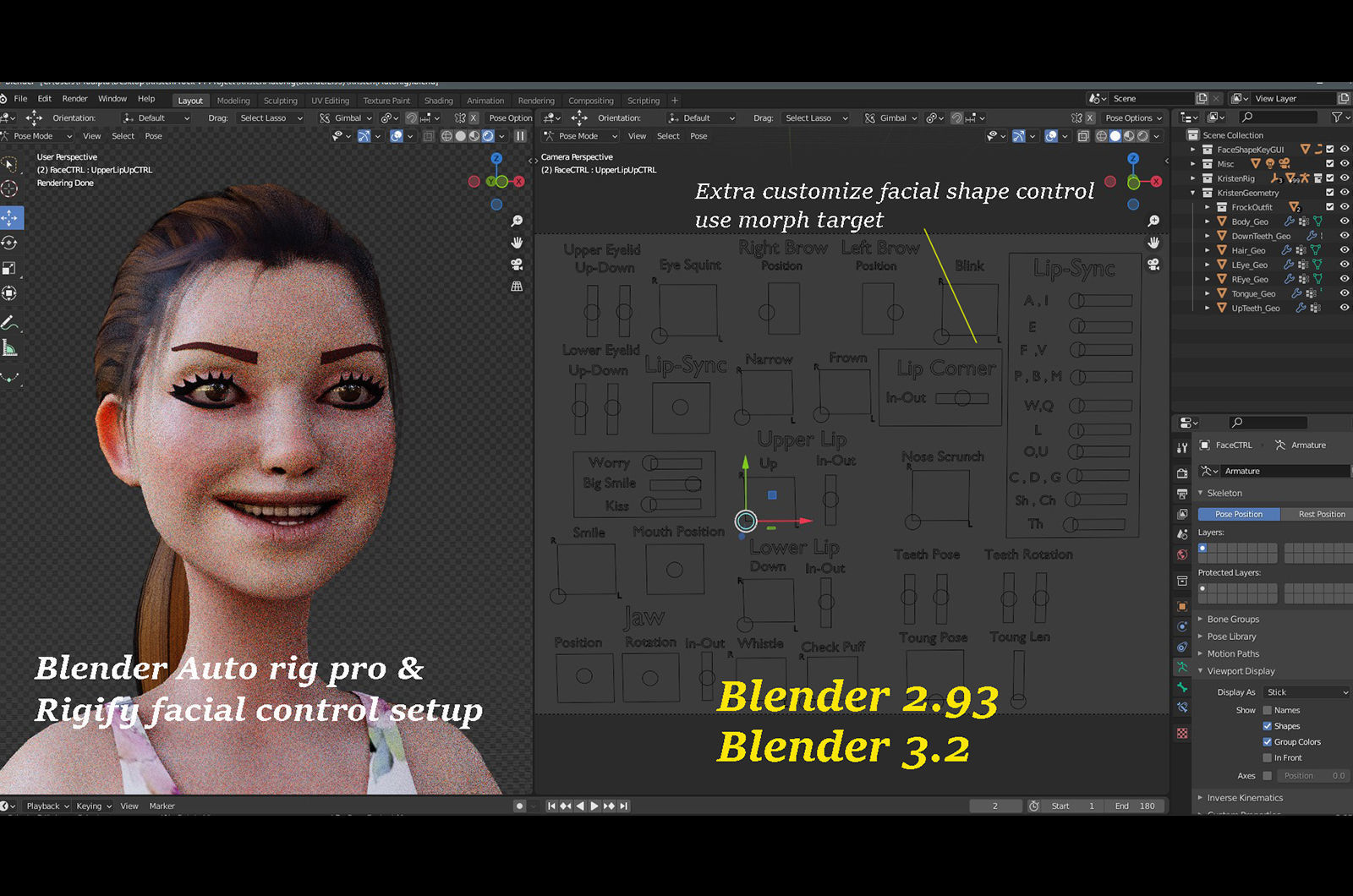Enable Axes checkbox
1353x896 pixels.
coord(1268,776)
